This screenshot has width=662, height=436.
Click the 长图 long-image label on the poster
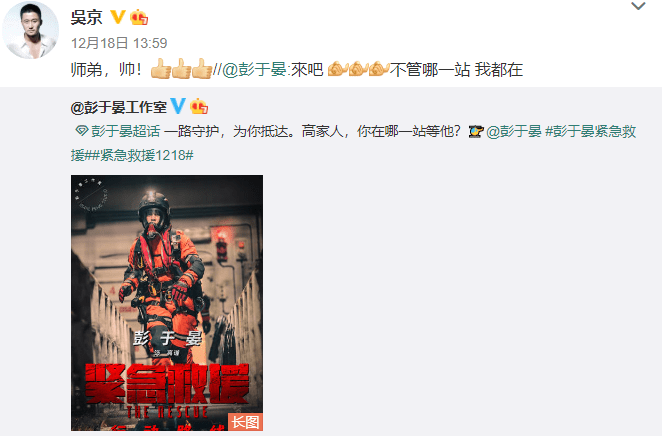coord(245,422)
